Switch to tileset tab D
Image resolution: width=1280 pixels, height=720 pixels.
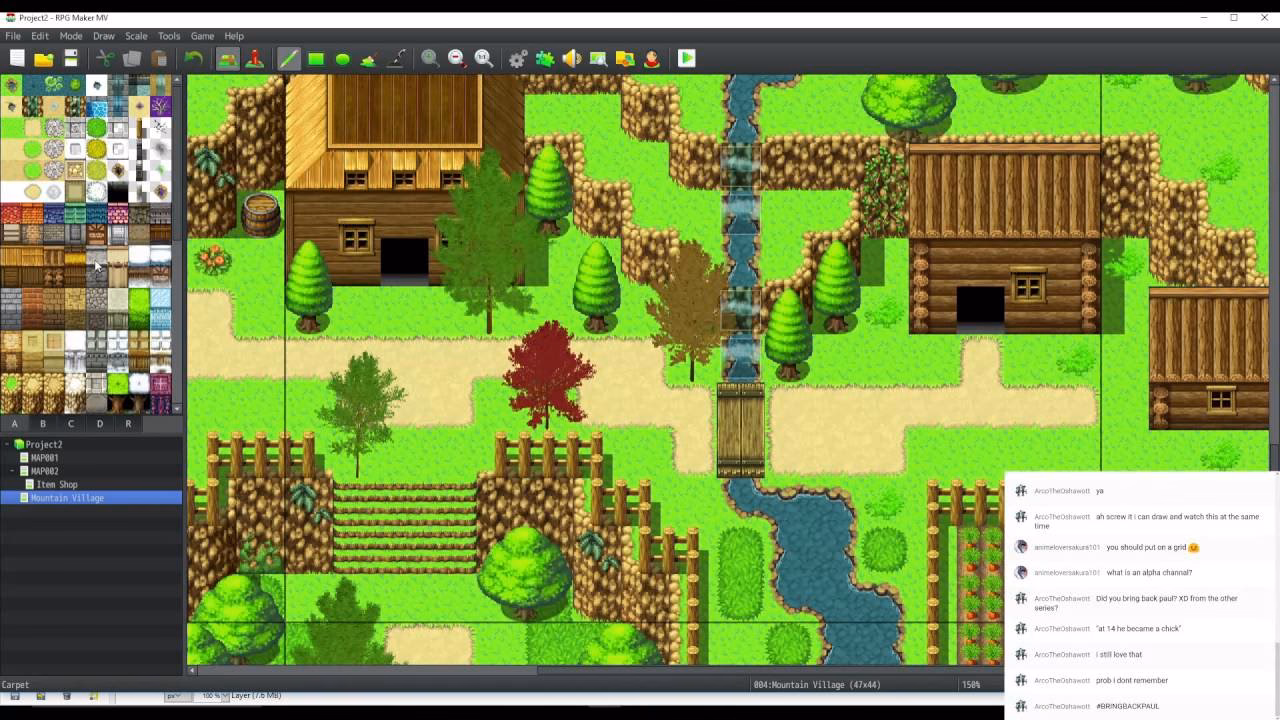pos(99,424)
